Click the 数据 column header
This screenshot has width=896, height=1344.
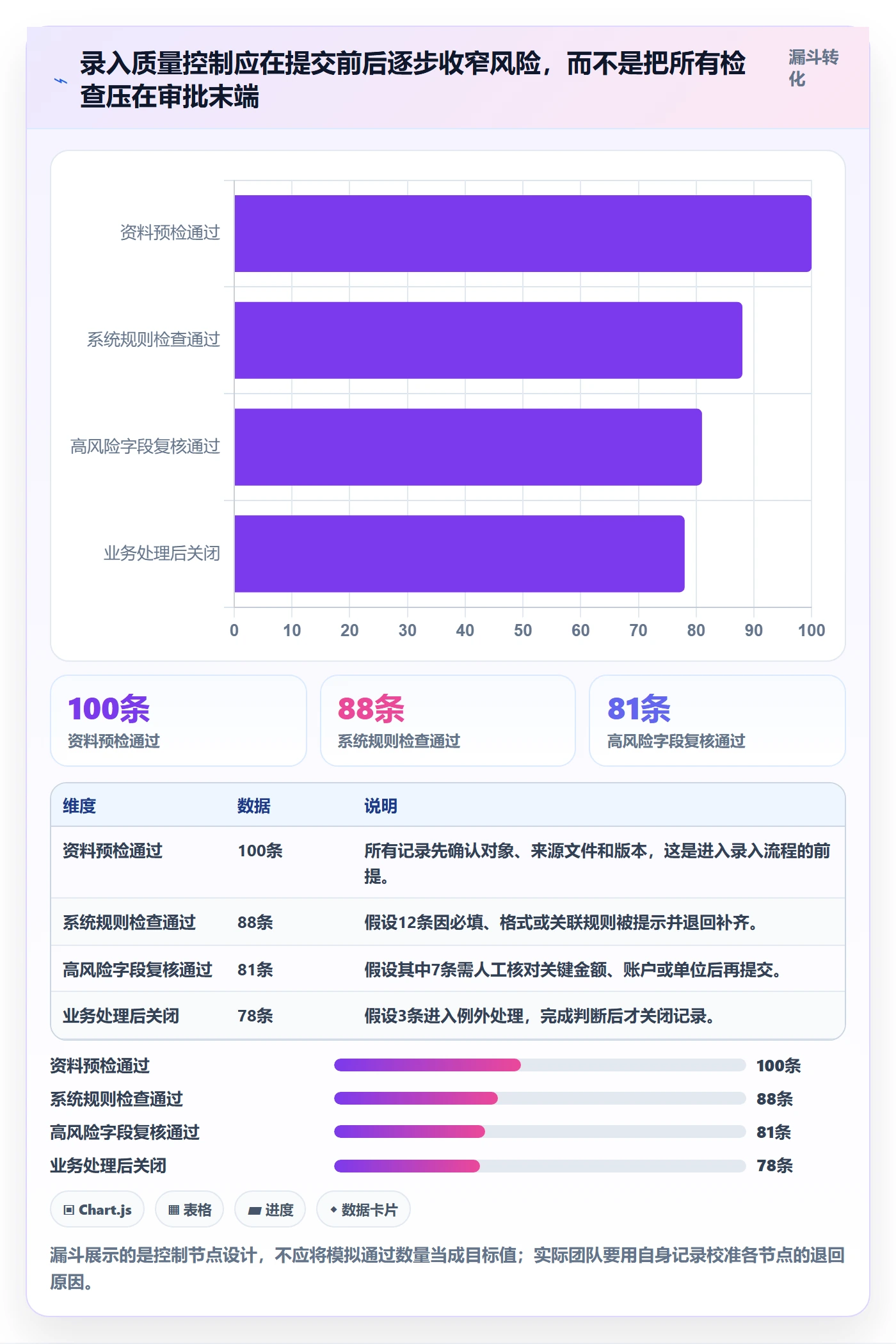(x=254, y=806)
